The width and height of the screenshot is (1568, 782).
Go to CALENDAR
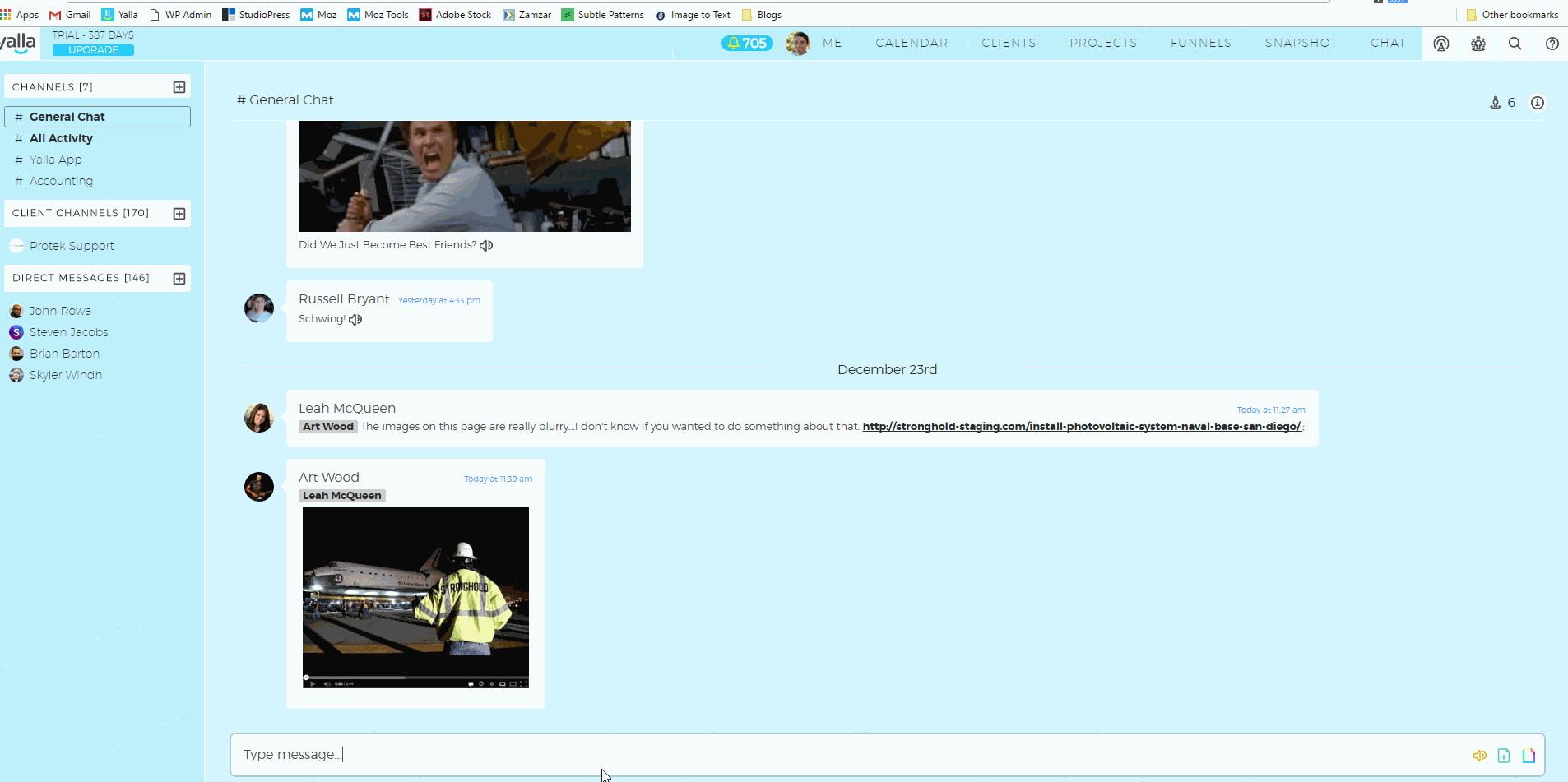point(912,43)
